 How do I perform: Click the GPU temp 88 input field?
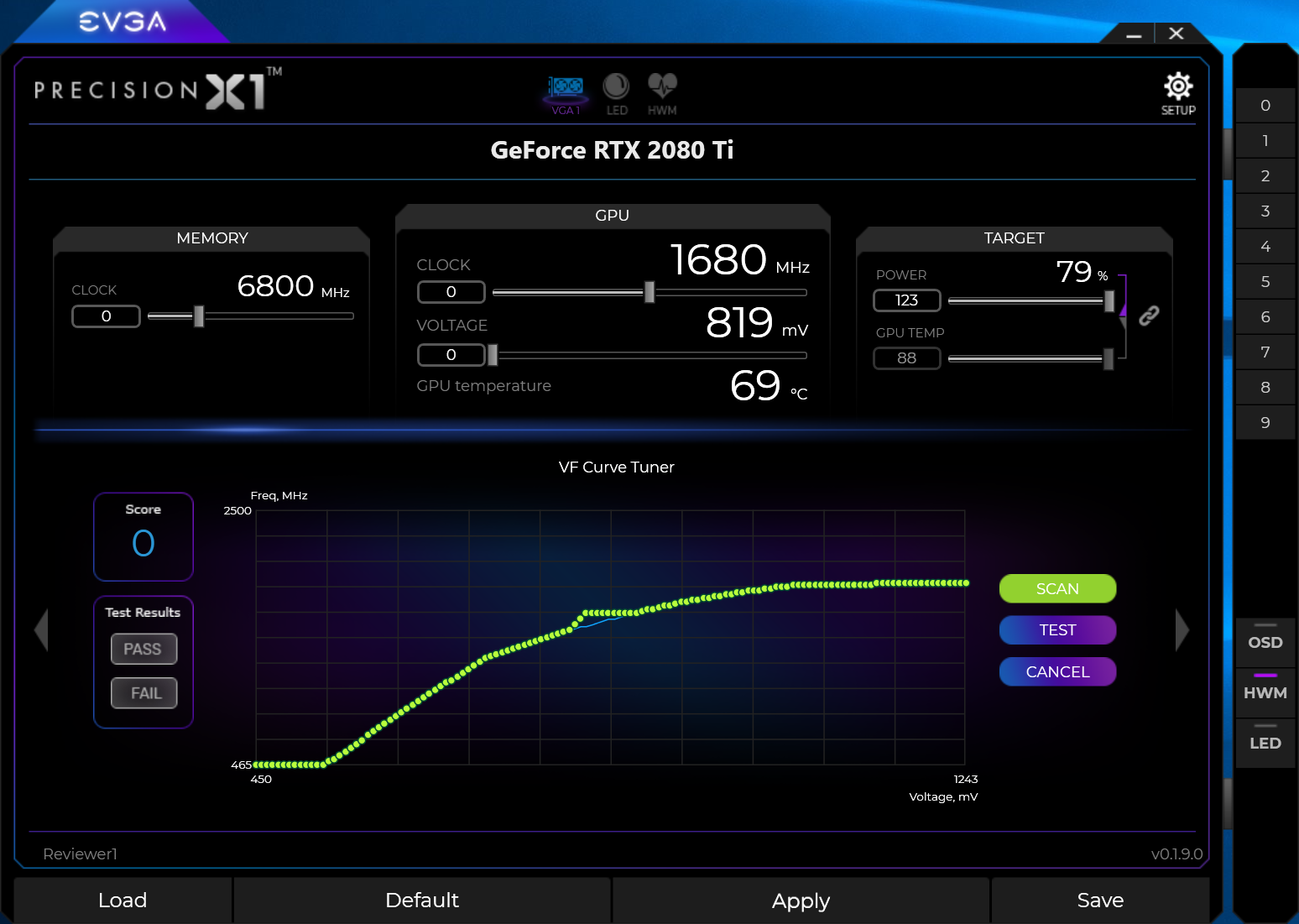tap(907, 358)
